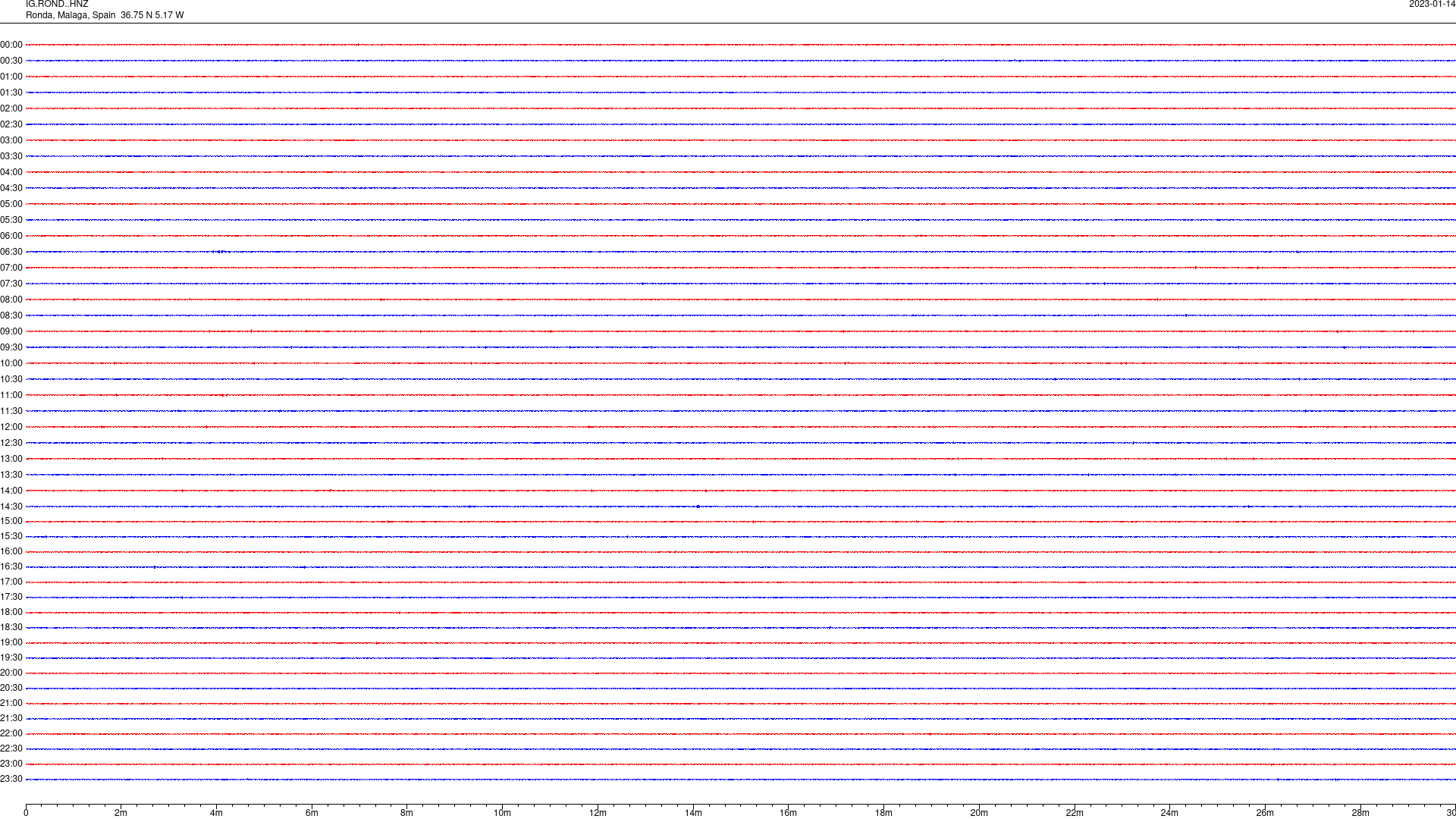
Task: Select the 05:00 time label
Action: point(11,204)
